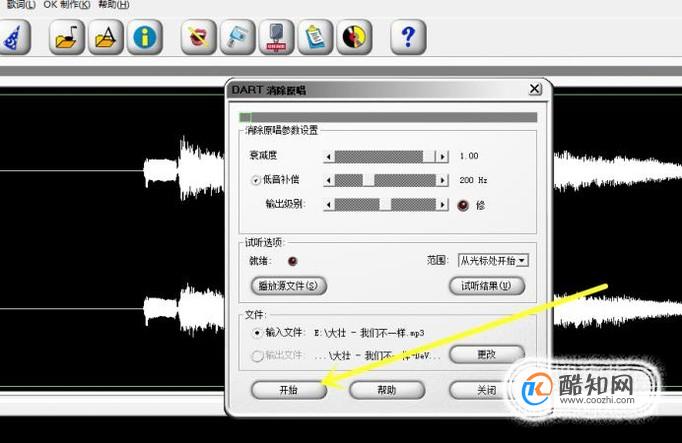Click the 开始 button

point(289,390)
